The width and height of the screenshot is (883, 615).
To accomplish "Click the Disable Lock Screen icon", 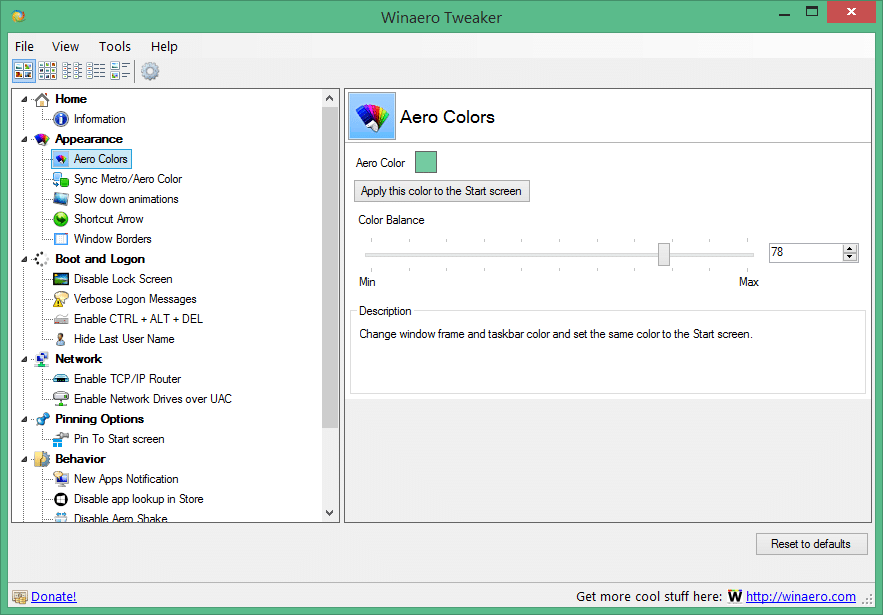I will tap(61, 279).
